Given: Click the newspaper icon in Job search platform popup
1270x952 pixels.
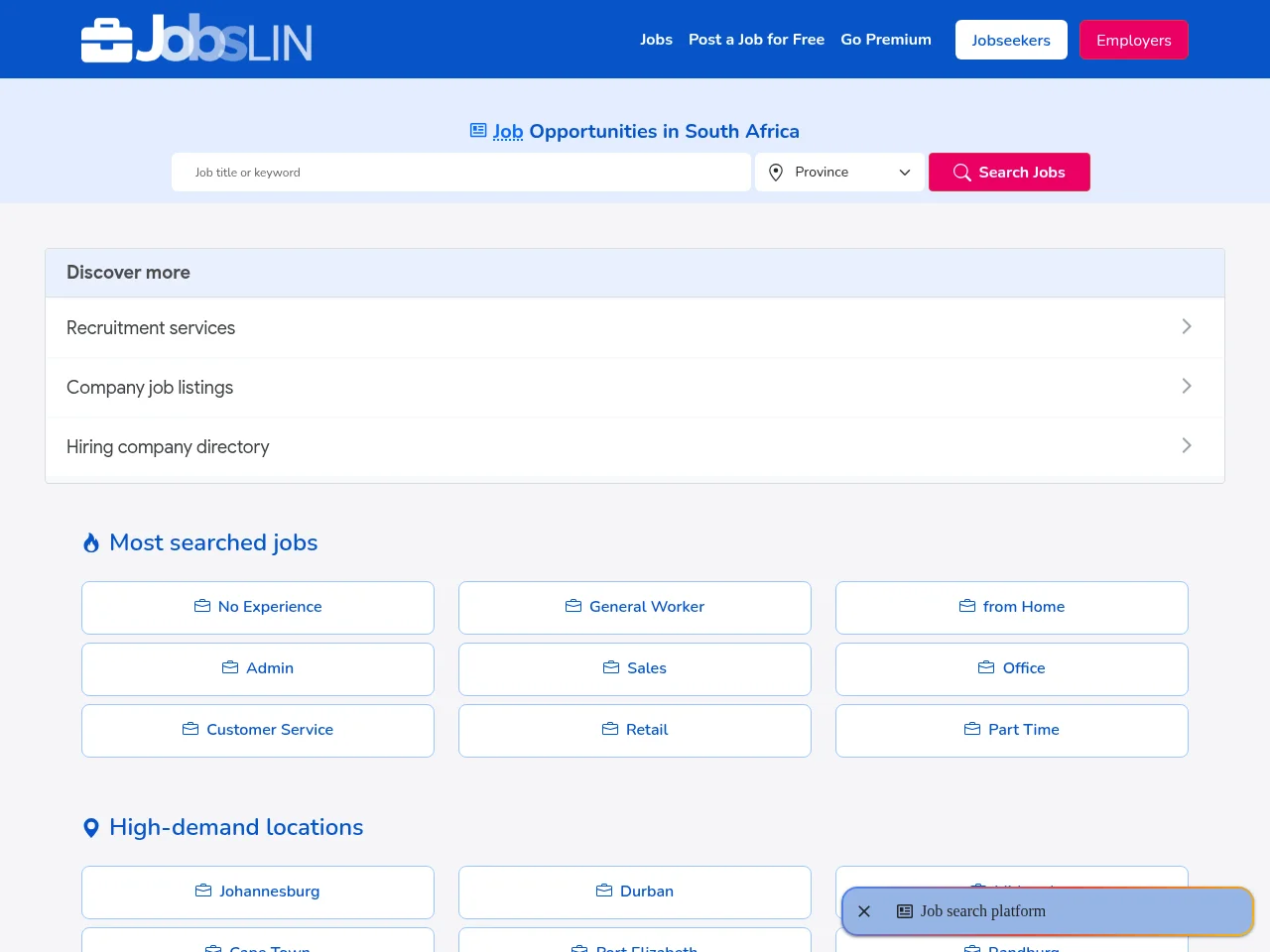Looking at the screenshot, I should (905, 911).
